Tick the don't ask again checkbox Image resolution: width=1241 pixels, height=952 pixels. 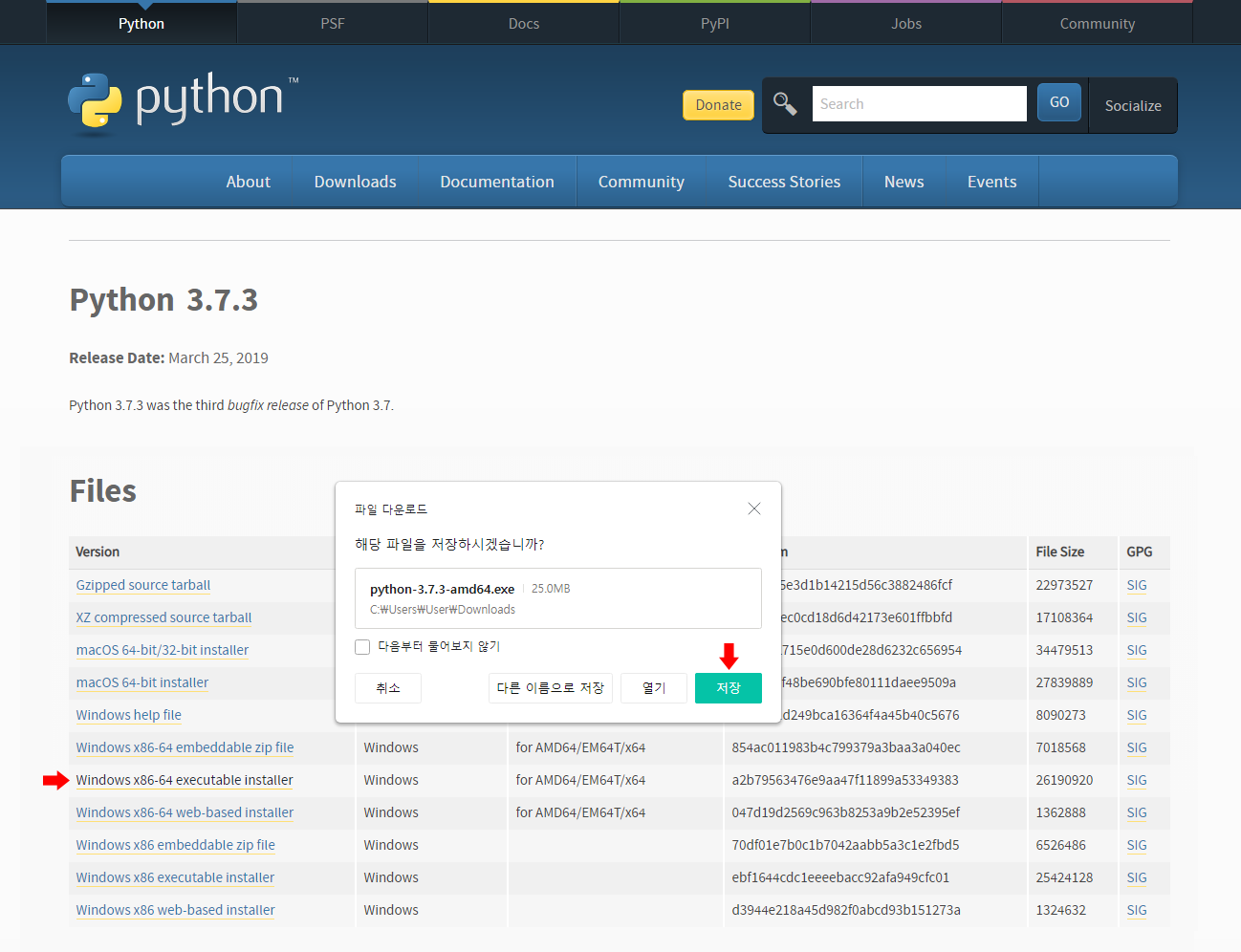click(x=362, y=647)
